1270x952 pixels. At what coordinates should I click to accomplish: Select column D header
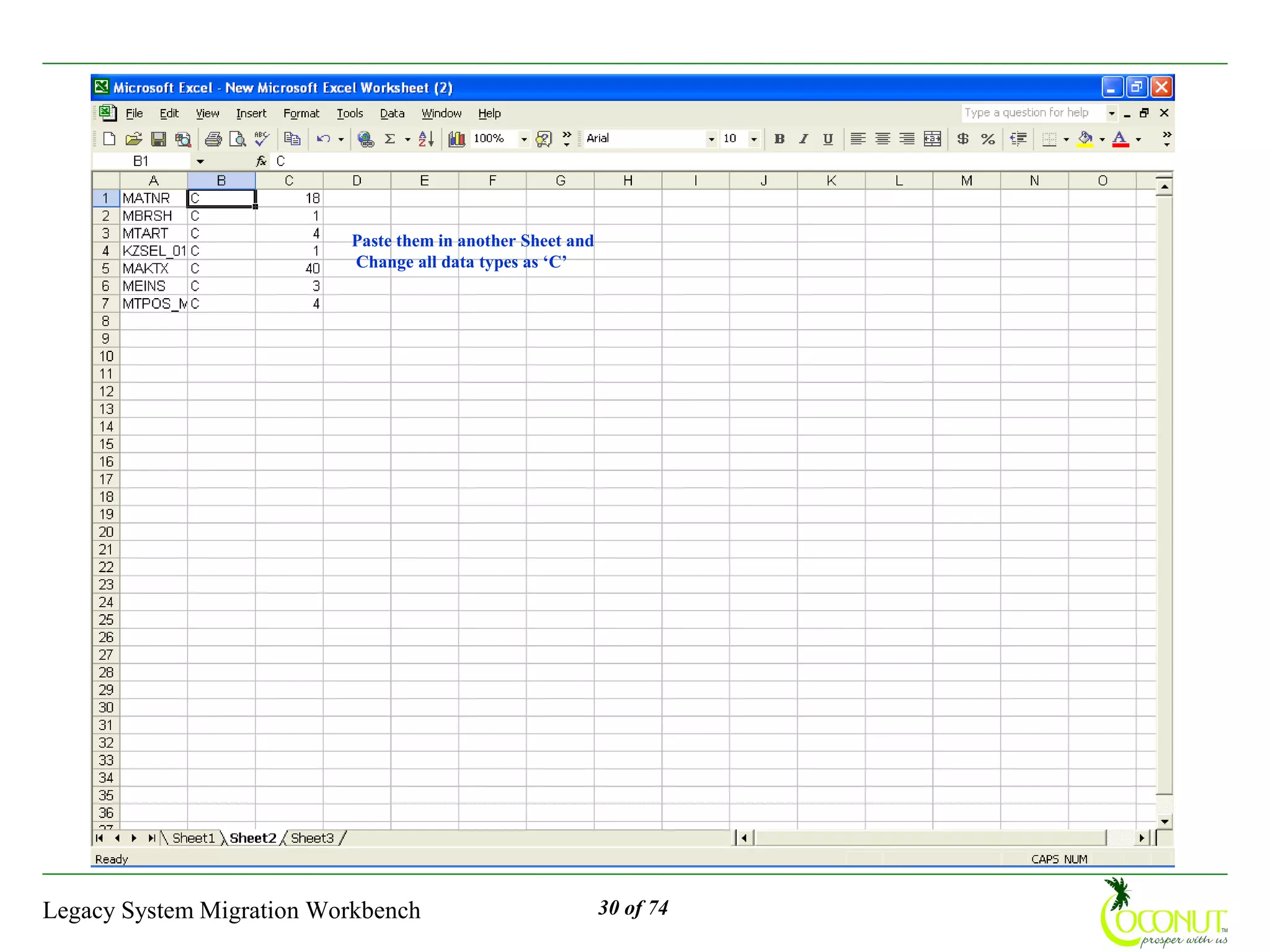pos(357,180)
